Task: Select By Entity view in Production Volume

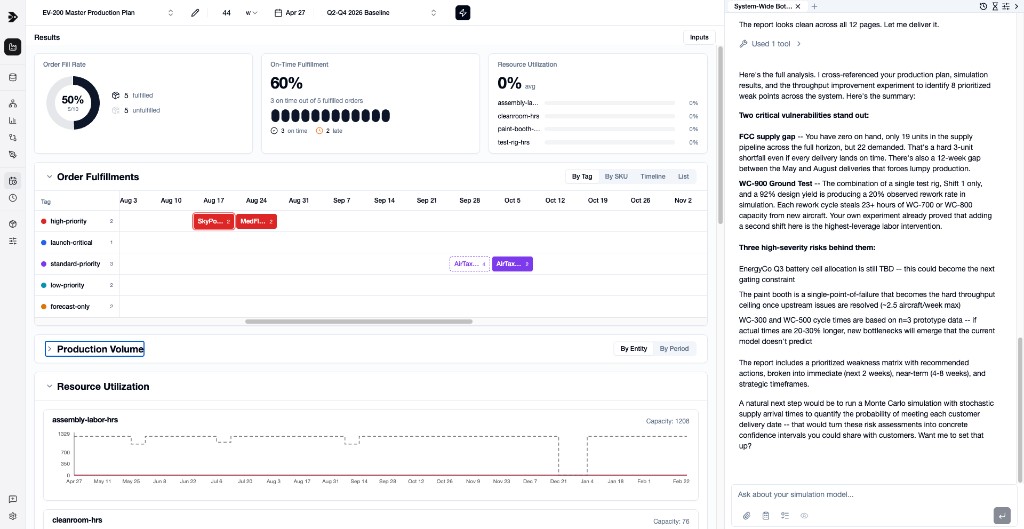Action: click(633, 349)
